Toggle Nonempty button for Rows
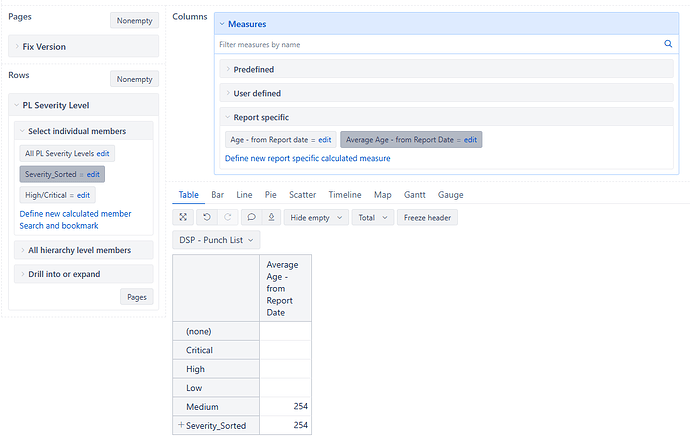690x446 pixels. [134, 79]
